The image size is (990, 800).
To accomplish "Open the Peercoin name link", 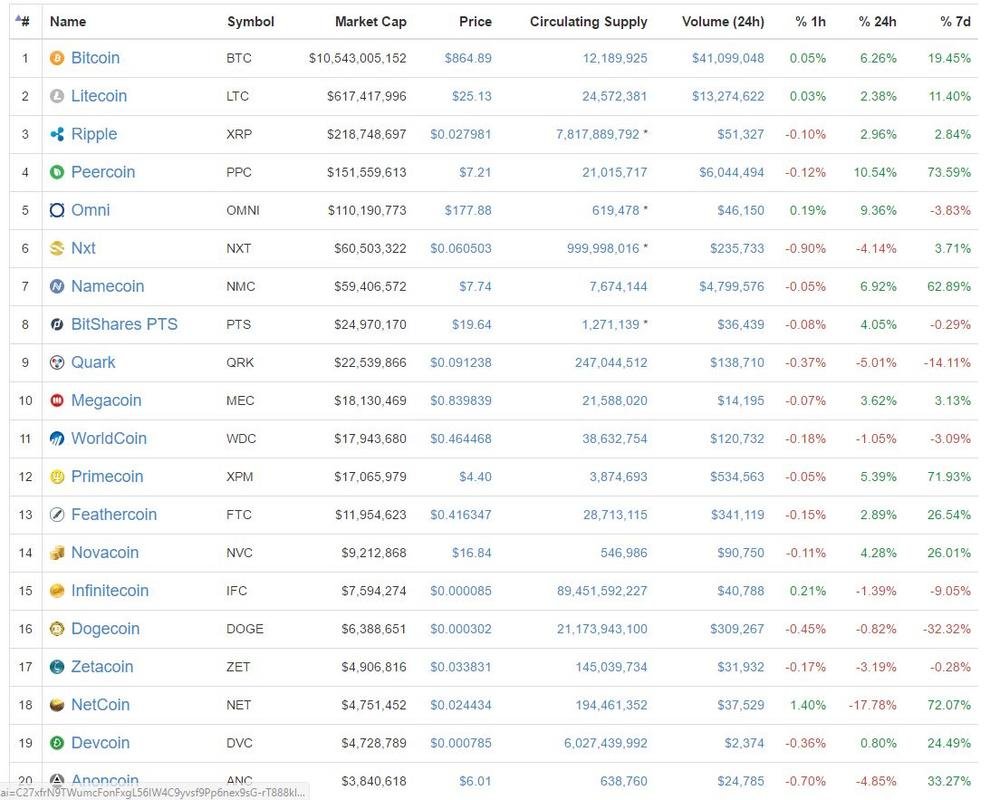I will coord(103,172).
